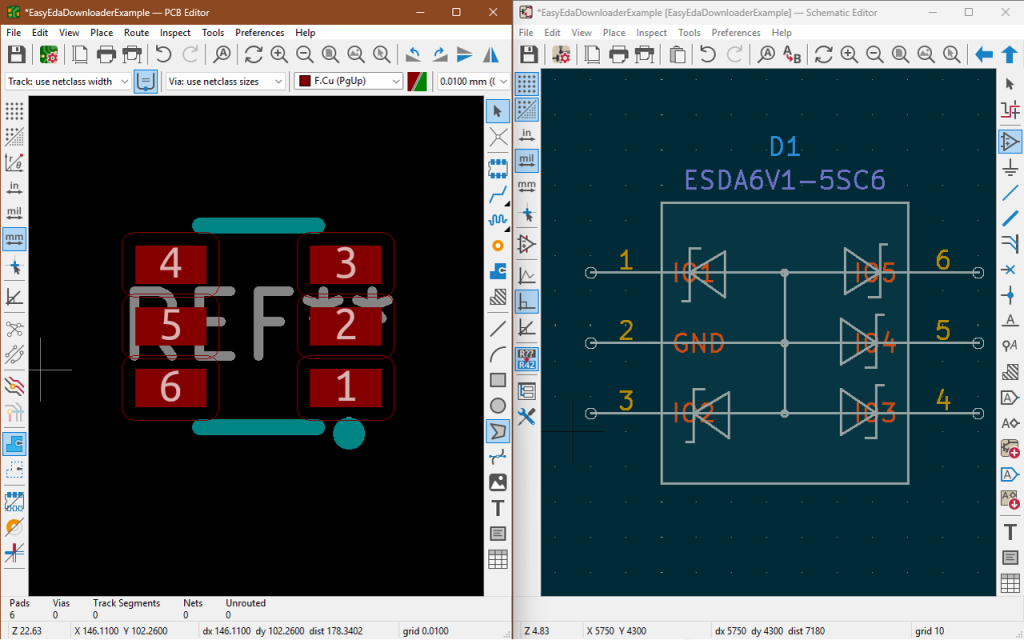Open the Track netclass width dropdown

pyautogui.click(x=125, y=81)
